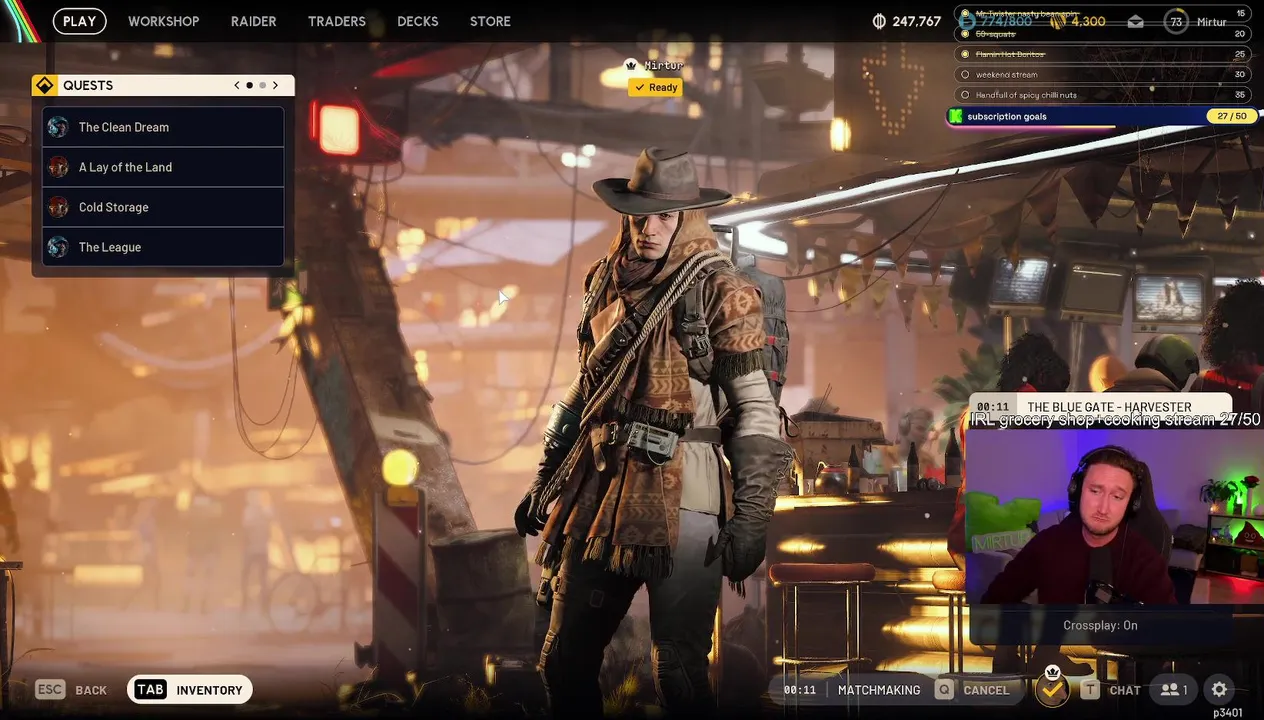The width and height of the screenshot is (1264, 720).
Task: Click the green K icon on subscription goals
Action: click(x=956, y=116)
